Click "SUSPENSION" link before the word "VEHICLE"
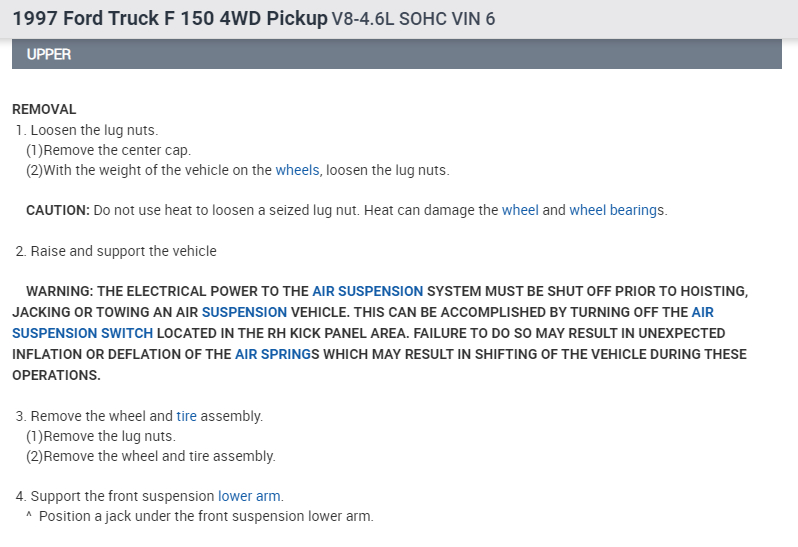Viewport: 798px width, 547px height. [244, 312]
